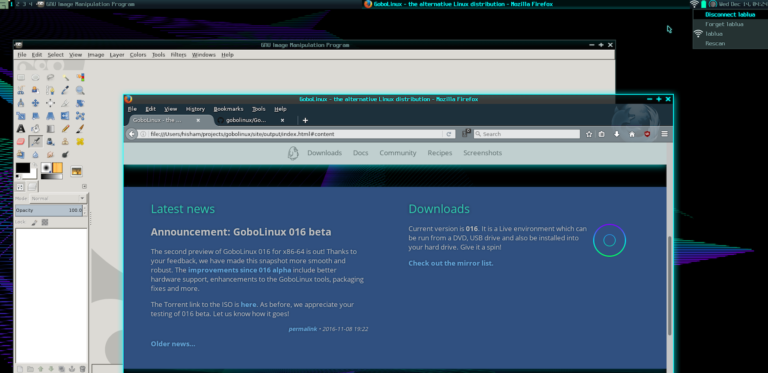Adjust the Opacity slider in GIMP
Screen dimensions: 768x373
pos(49,210)
